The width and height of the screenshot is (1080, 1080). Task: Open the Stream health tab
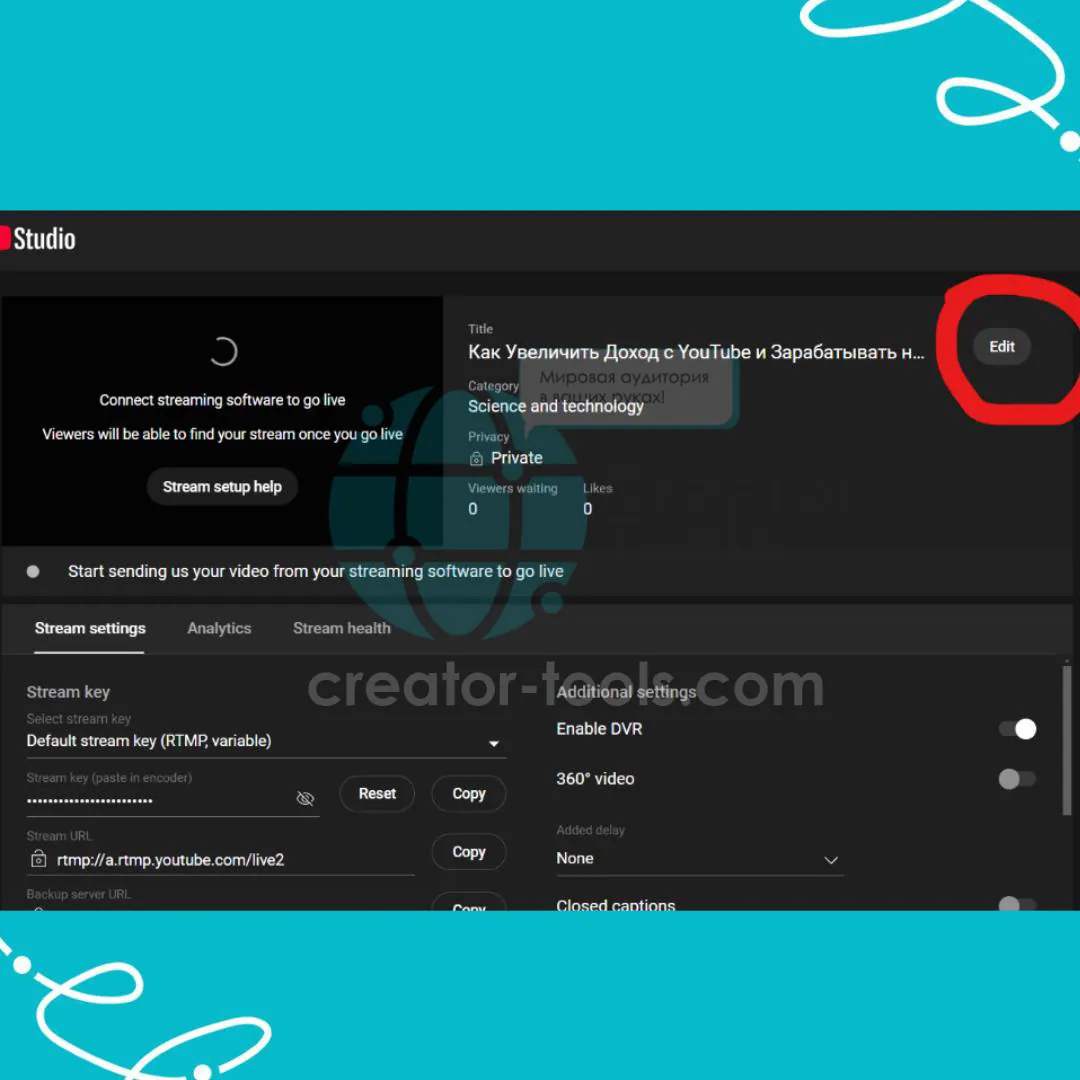pos(342,628)
